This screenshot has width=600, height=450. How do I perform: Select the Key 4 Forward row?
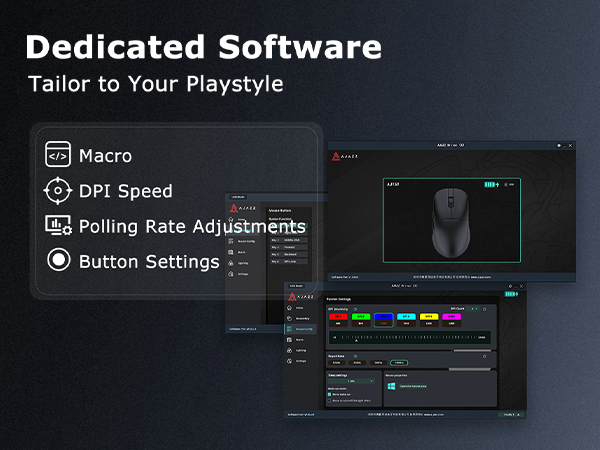(x=289, y=247)
